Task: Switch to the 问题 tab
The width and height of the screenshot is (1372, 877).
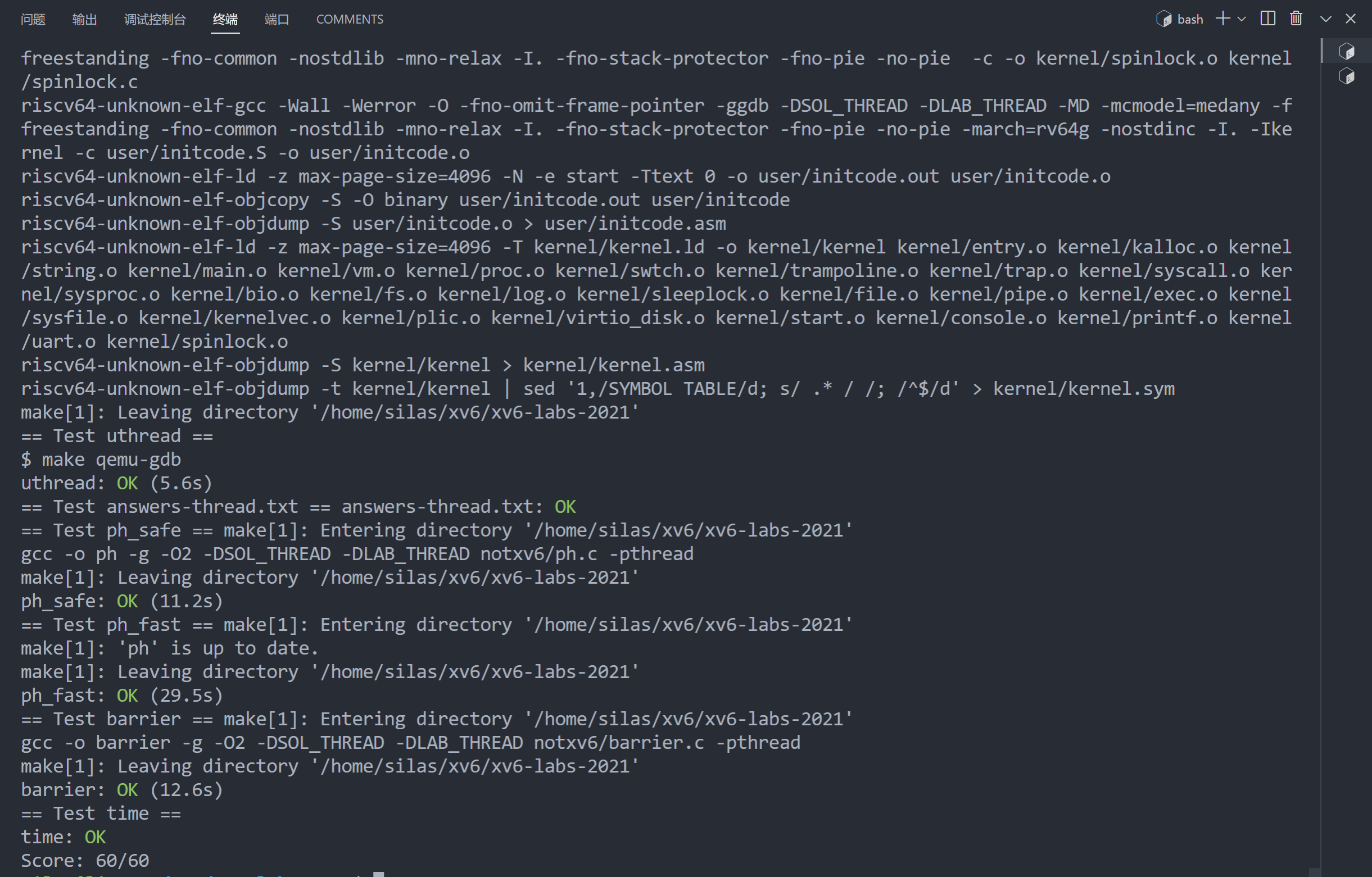Action: coord(33,19)
